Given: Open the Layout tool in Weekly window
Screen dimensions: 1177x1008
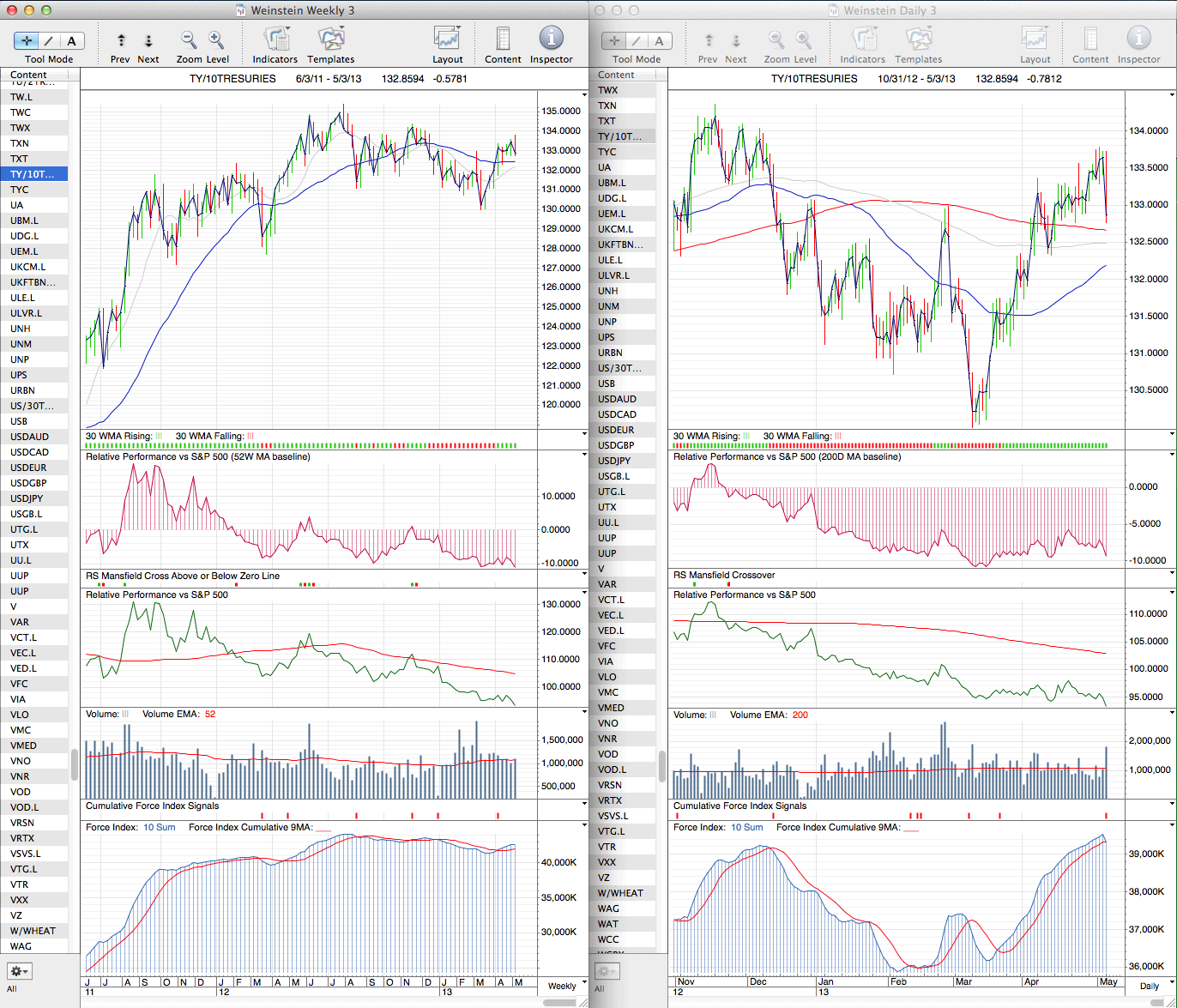Looking at the screenshot, I should [x=447, y=39].
